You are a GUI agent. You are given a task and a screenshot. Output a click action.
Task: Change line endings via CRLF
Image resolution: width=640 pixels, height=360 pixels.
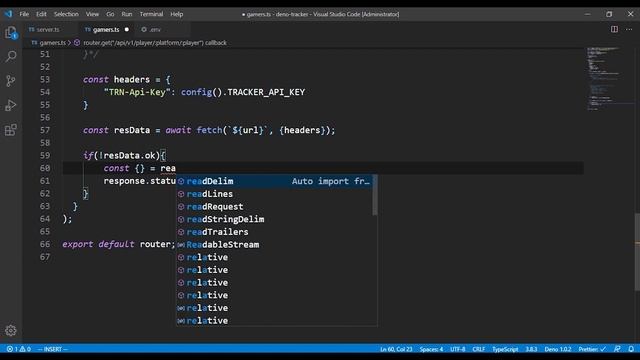(x=479, y=349)
